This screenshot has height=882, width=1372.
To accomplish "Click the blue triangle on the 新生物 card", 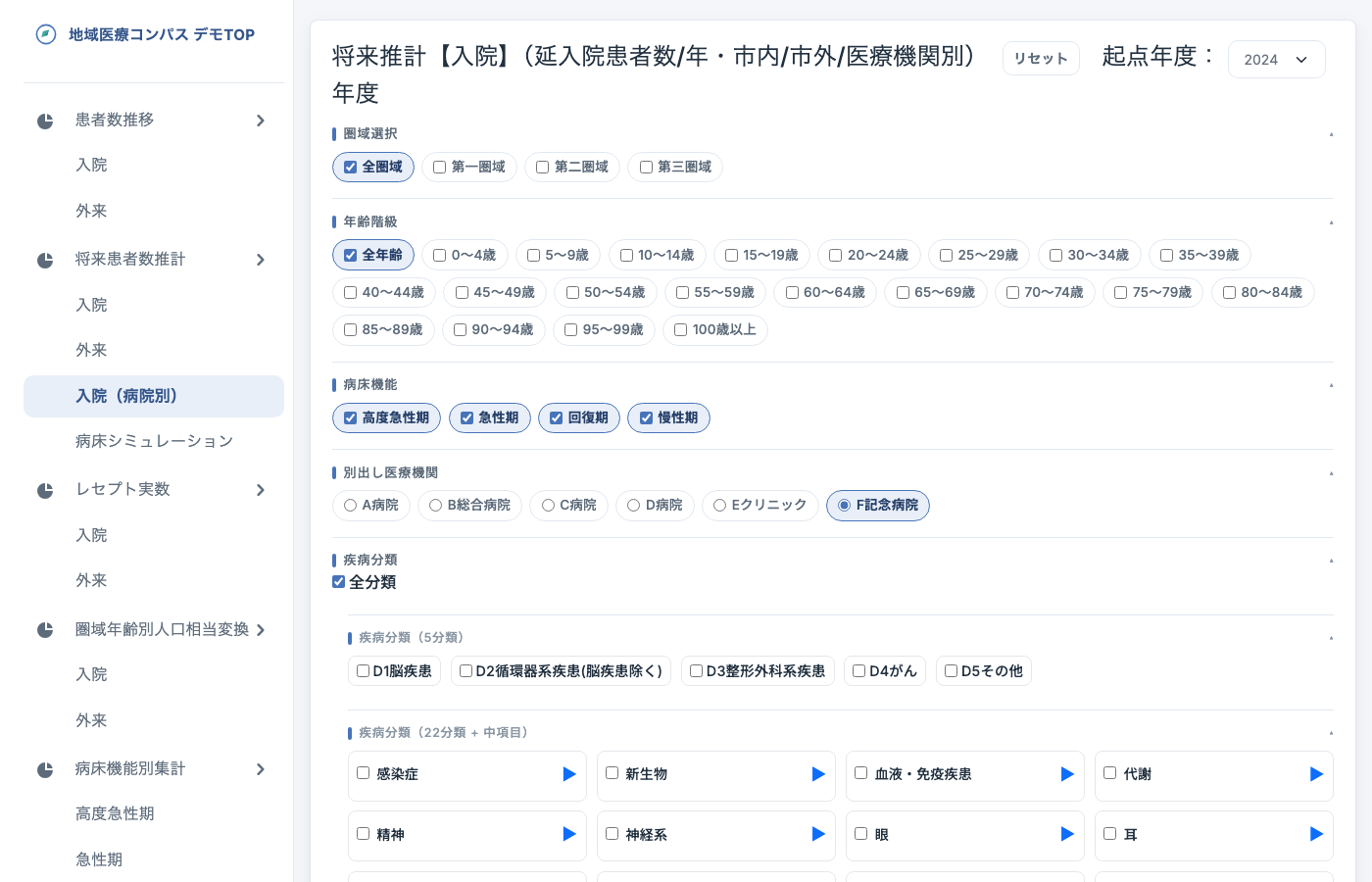I will pos(818,774).
